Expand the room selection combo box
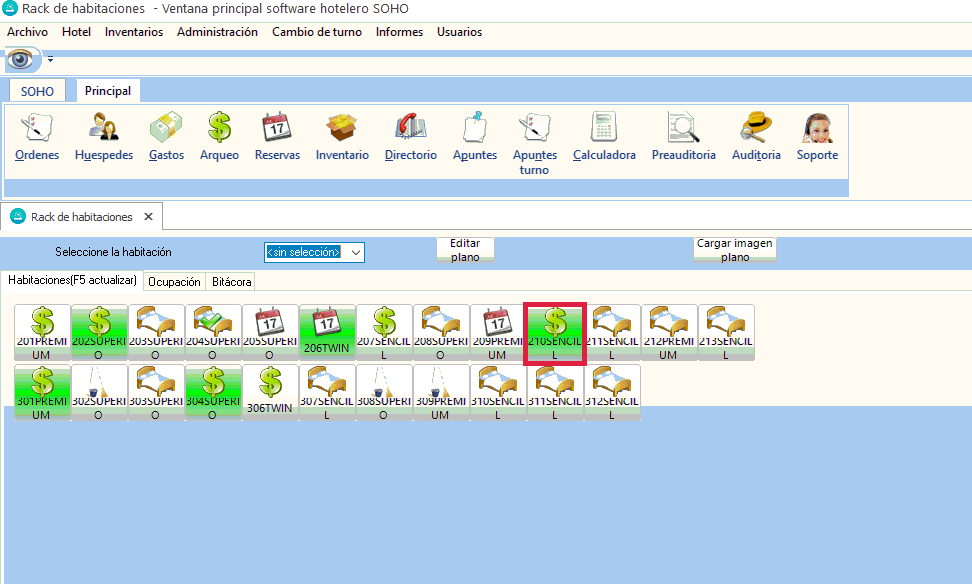Screen dimensions: 972x584 pyautogui.click(x=355, y=252)
